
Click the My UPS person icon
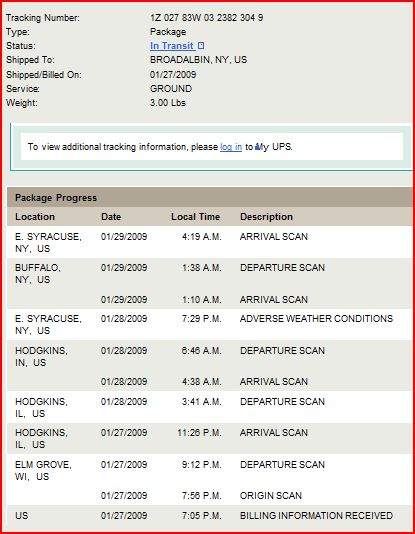click(x=258, y=147)
